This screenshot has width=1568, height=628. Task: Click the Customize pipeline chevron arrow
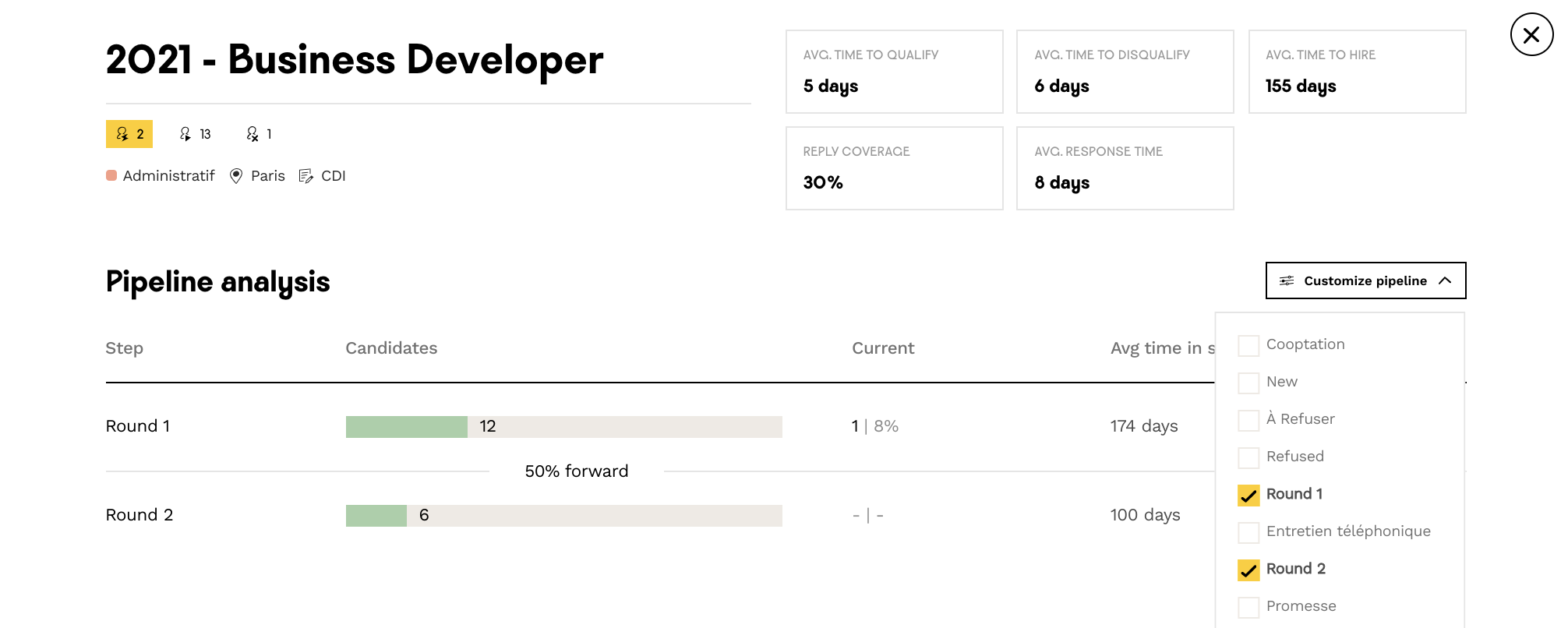point(1445,280)
